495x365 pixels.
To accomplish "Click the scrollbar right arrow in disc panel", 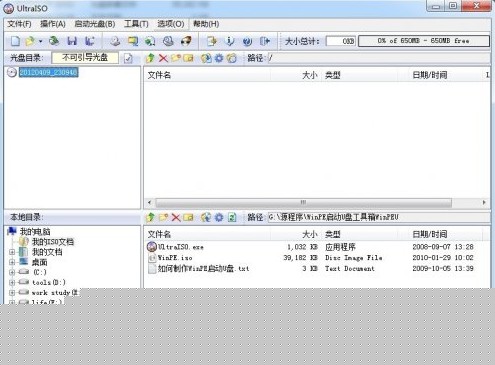I will (484, 203).
